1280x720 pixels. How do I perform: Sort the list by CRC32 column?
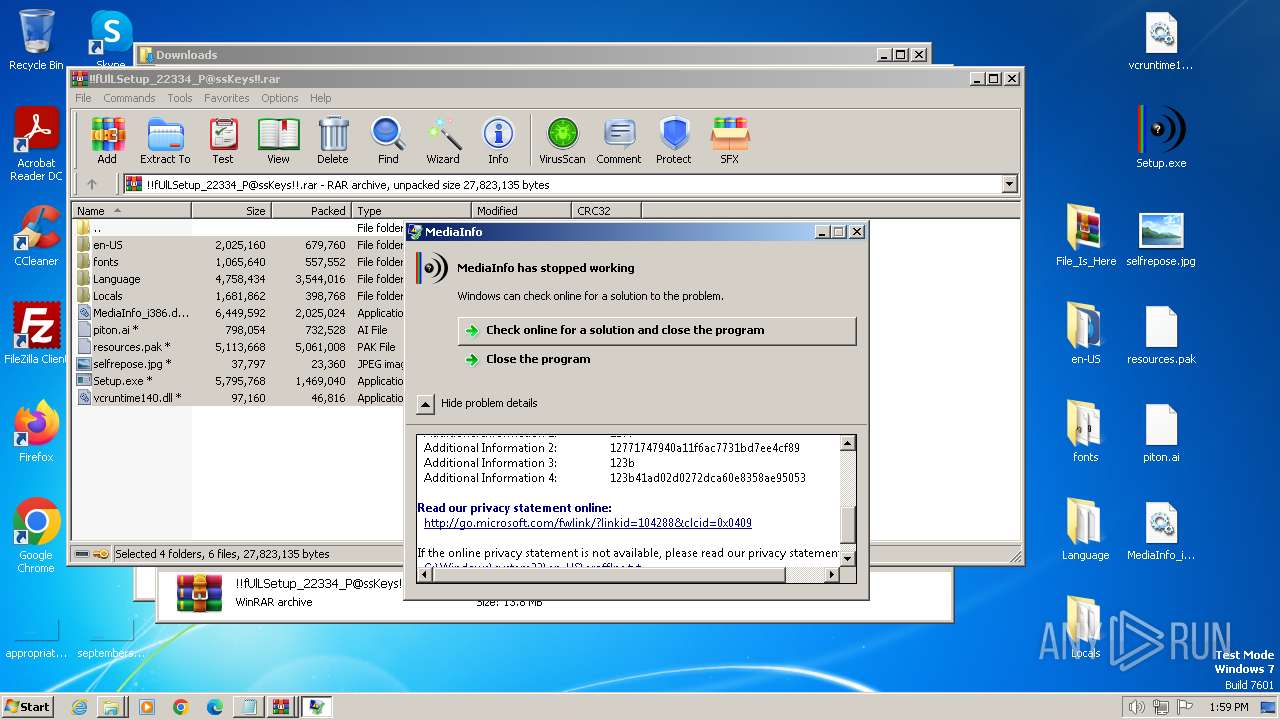point(606,211)
